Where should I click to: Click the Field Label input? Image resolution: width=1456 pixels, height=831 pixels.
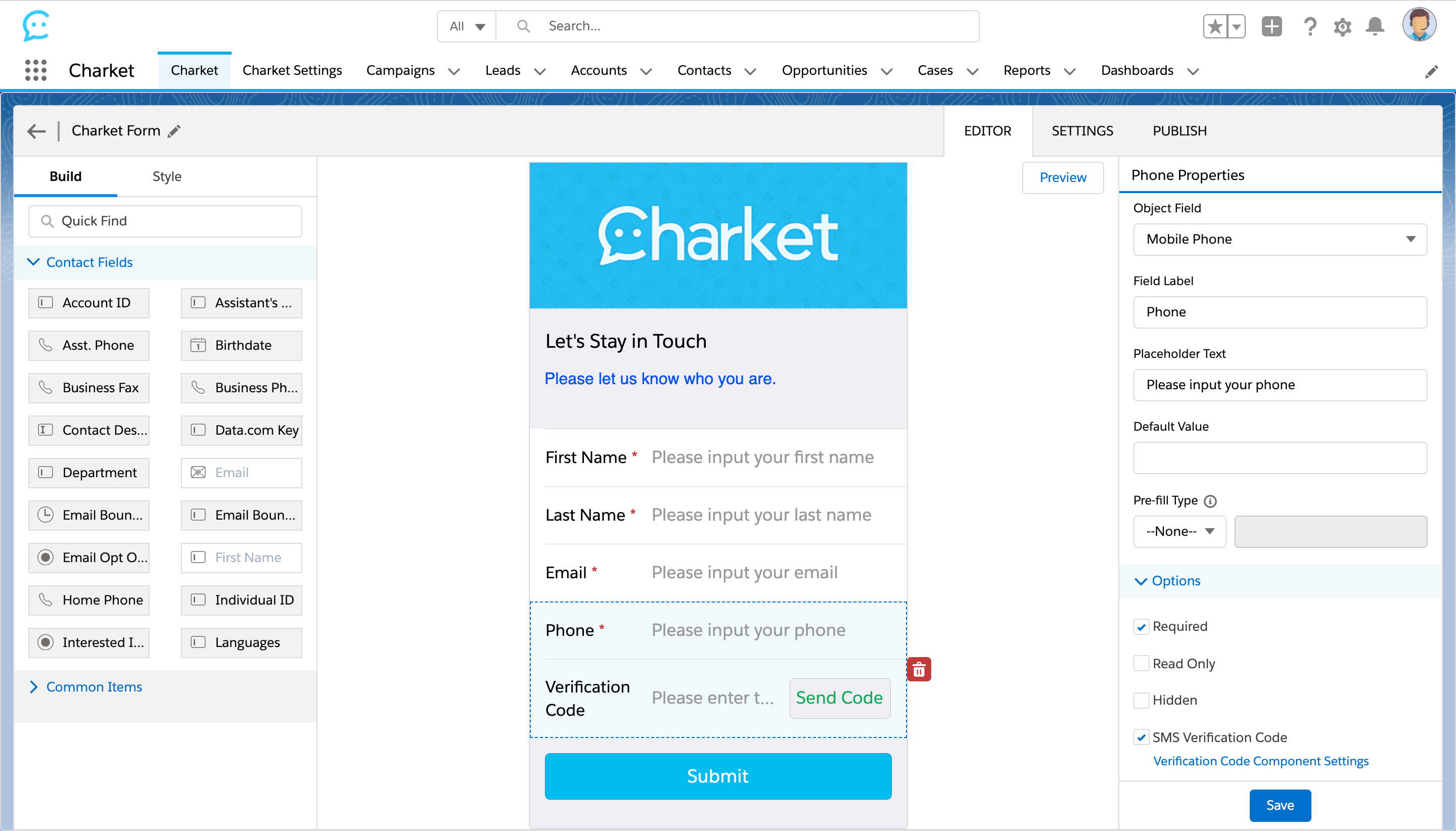(1280, 312)
